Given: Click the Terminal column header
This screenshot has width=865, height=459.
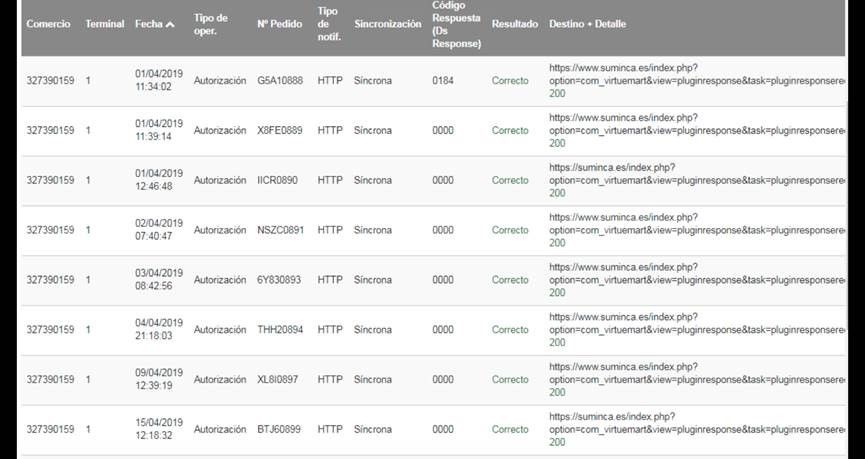Looking at the screenshot, I should click(104, 24).
